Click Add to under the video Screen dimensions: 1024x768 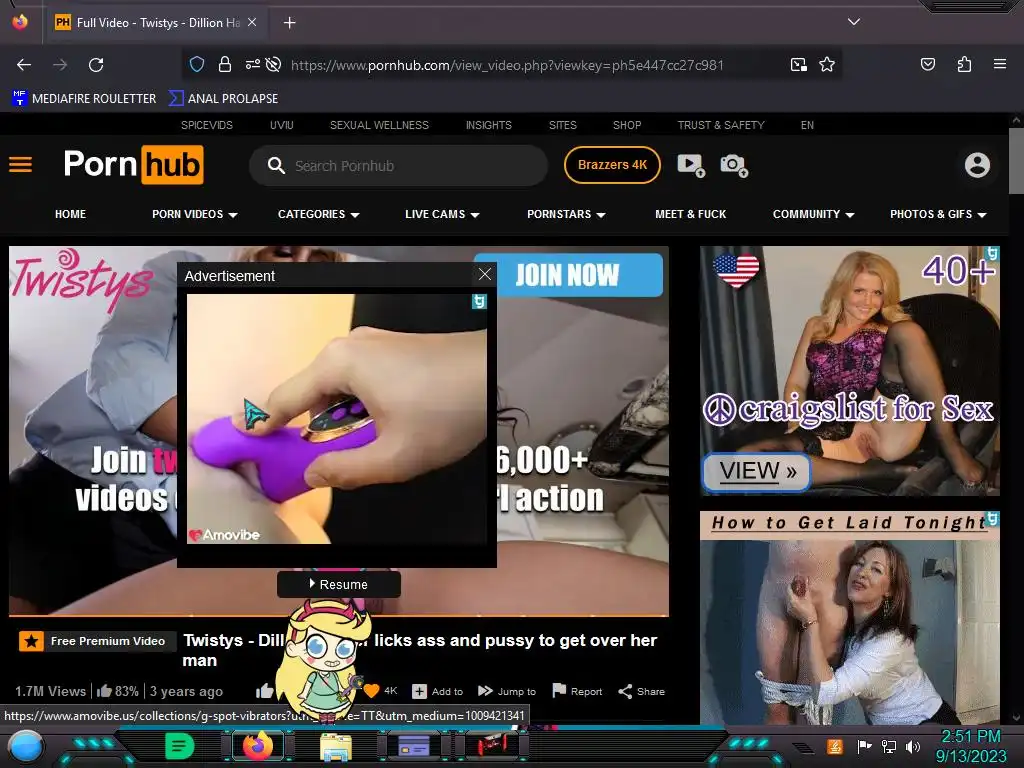tap(438, 692)
